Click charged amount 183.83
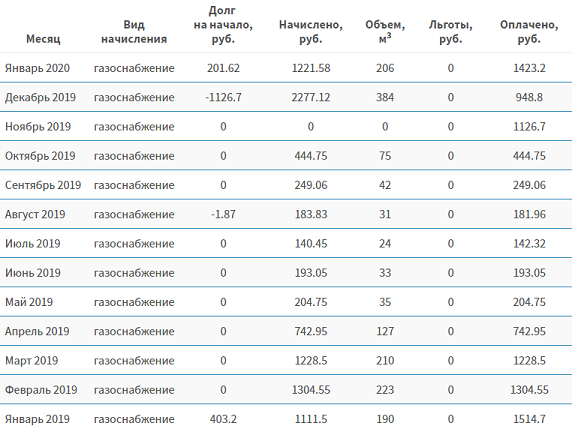This screenshot has width=572, height=432. coord(311,214)
